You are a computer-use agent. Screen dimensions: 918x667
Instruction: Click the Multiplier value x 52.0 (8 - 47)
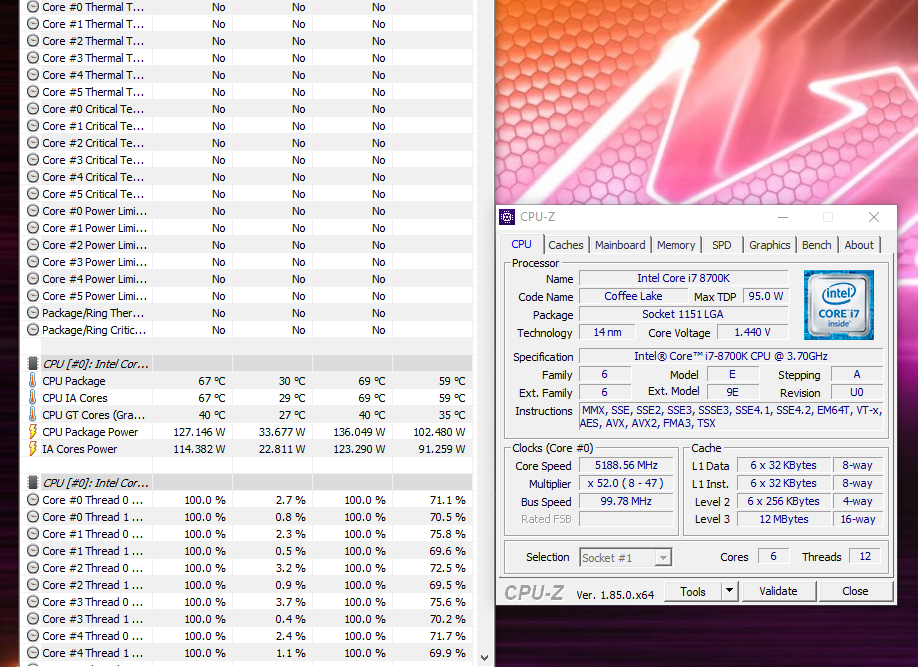coord(626,484)
